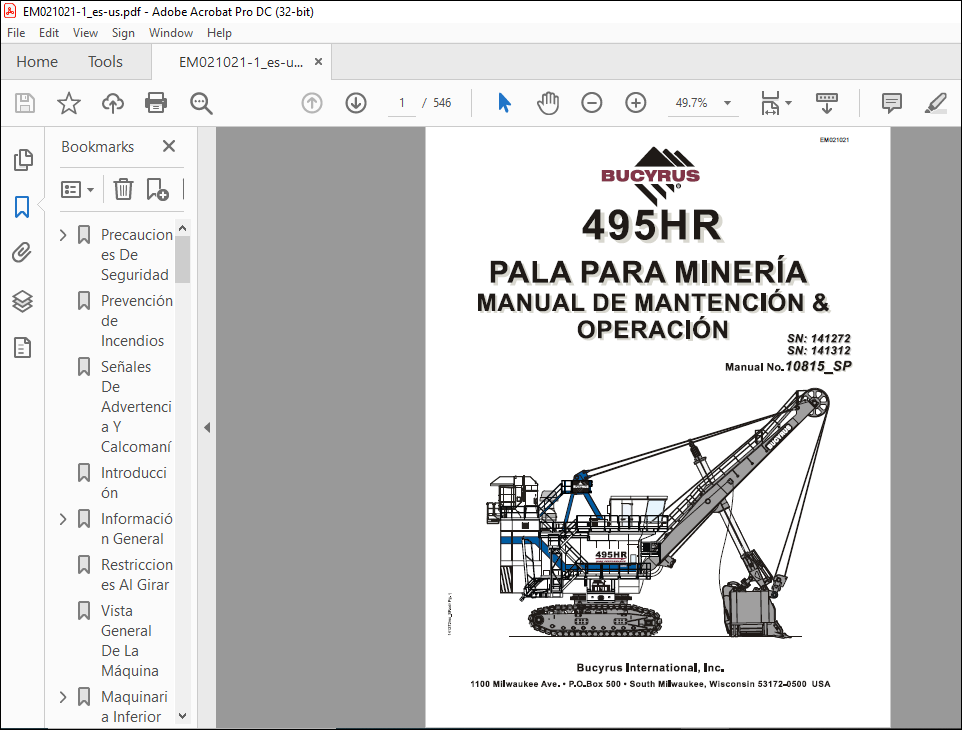Viewport: 962px width, 730px height.
Task: Click the Fit width page tool
Action: click(x=770, y=103)
